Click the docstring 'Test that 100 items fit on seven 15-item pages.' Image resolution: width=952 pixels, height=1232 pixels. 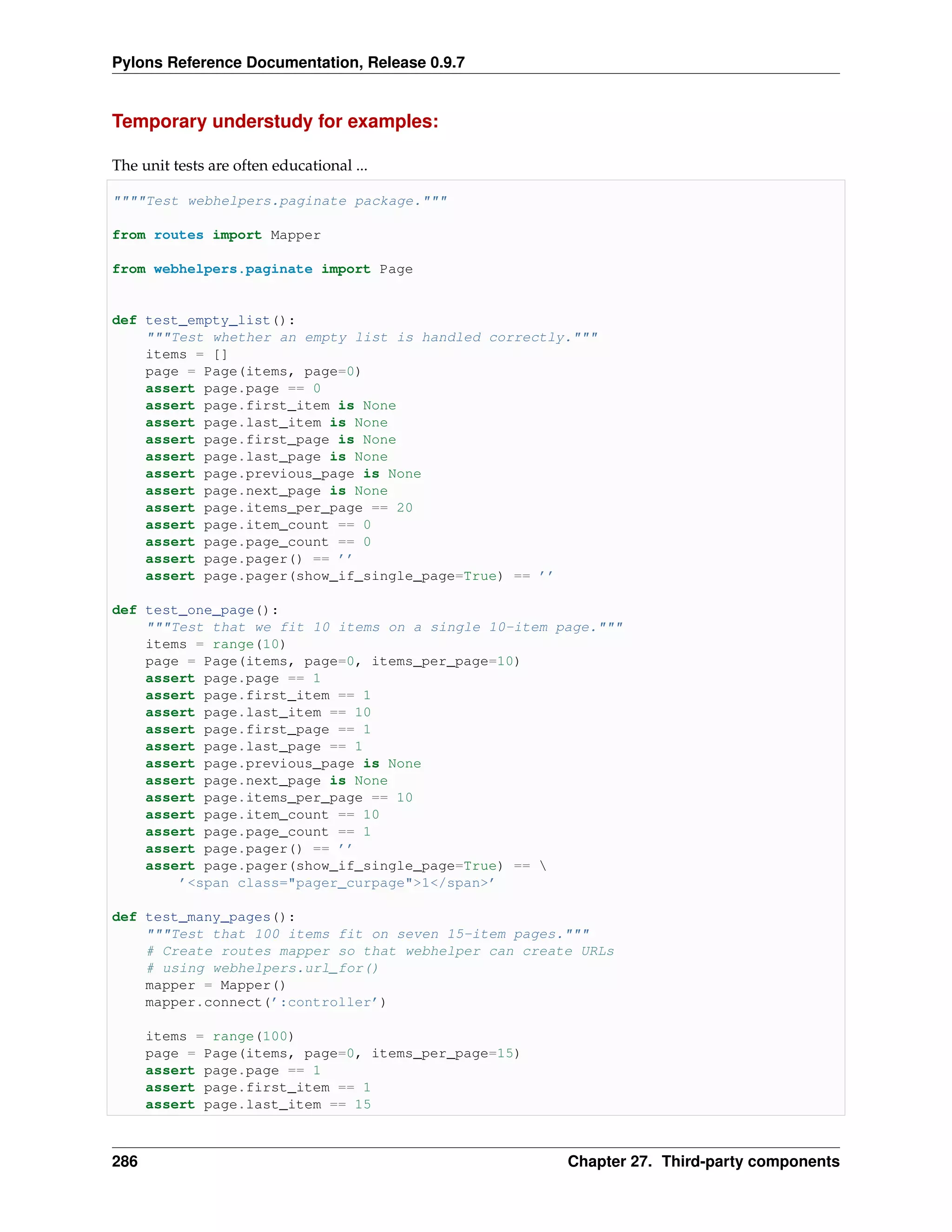click(368, 934)
